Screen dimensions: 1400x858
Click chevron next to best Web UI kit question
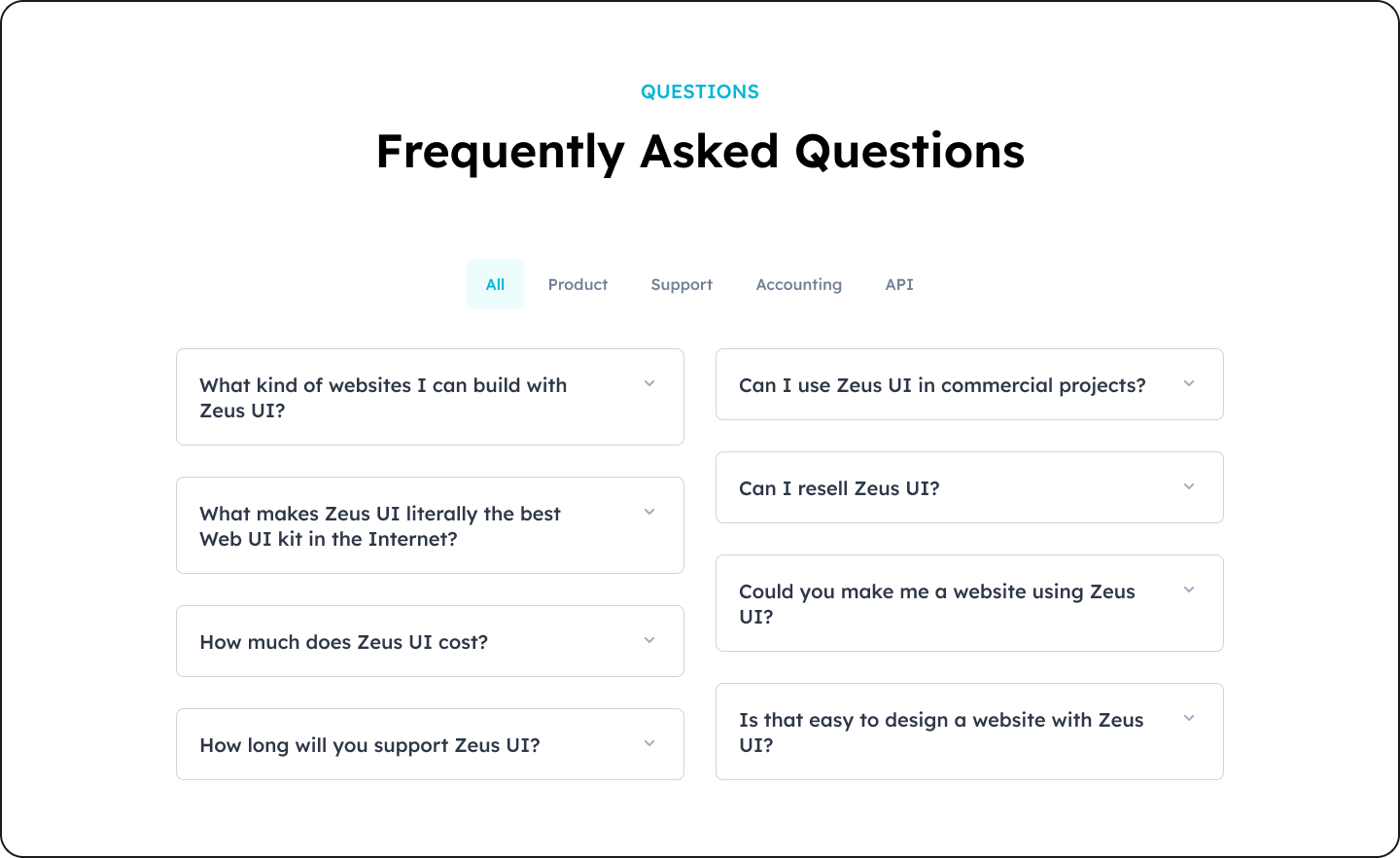pyautogui.click(x=649, y=513)
